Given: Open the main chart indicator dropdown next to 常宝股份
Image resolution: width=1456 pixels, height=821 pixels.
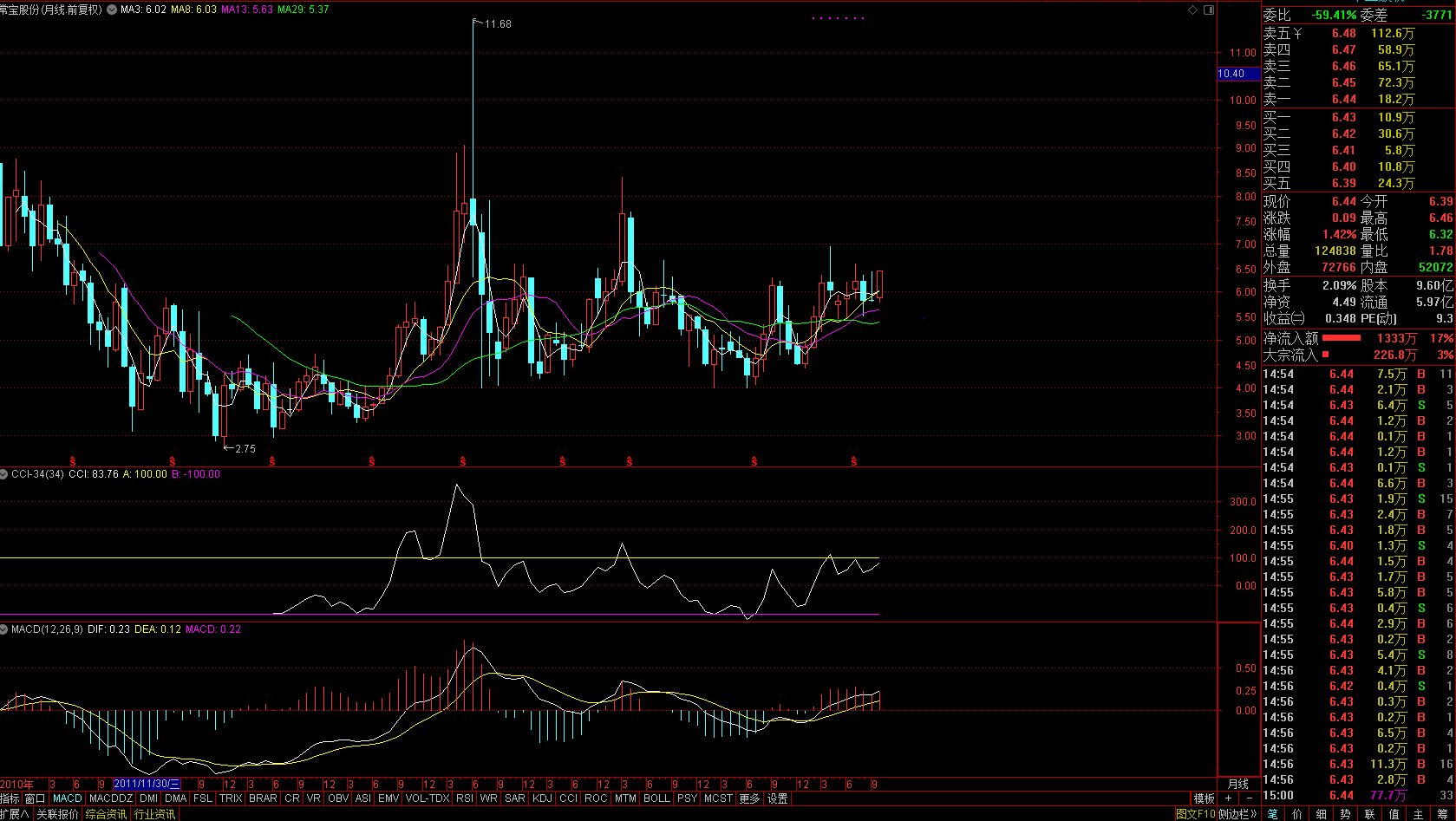Looking at the screenshot, I should (x=111, y=10).
